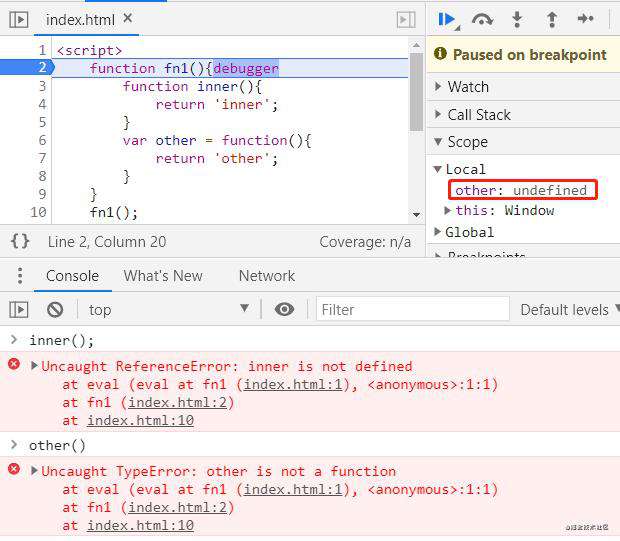
Task: Open index.html:2 link in ReferenceError trace
Action: [178, 403]
